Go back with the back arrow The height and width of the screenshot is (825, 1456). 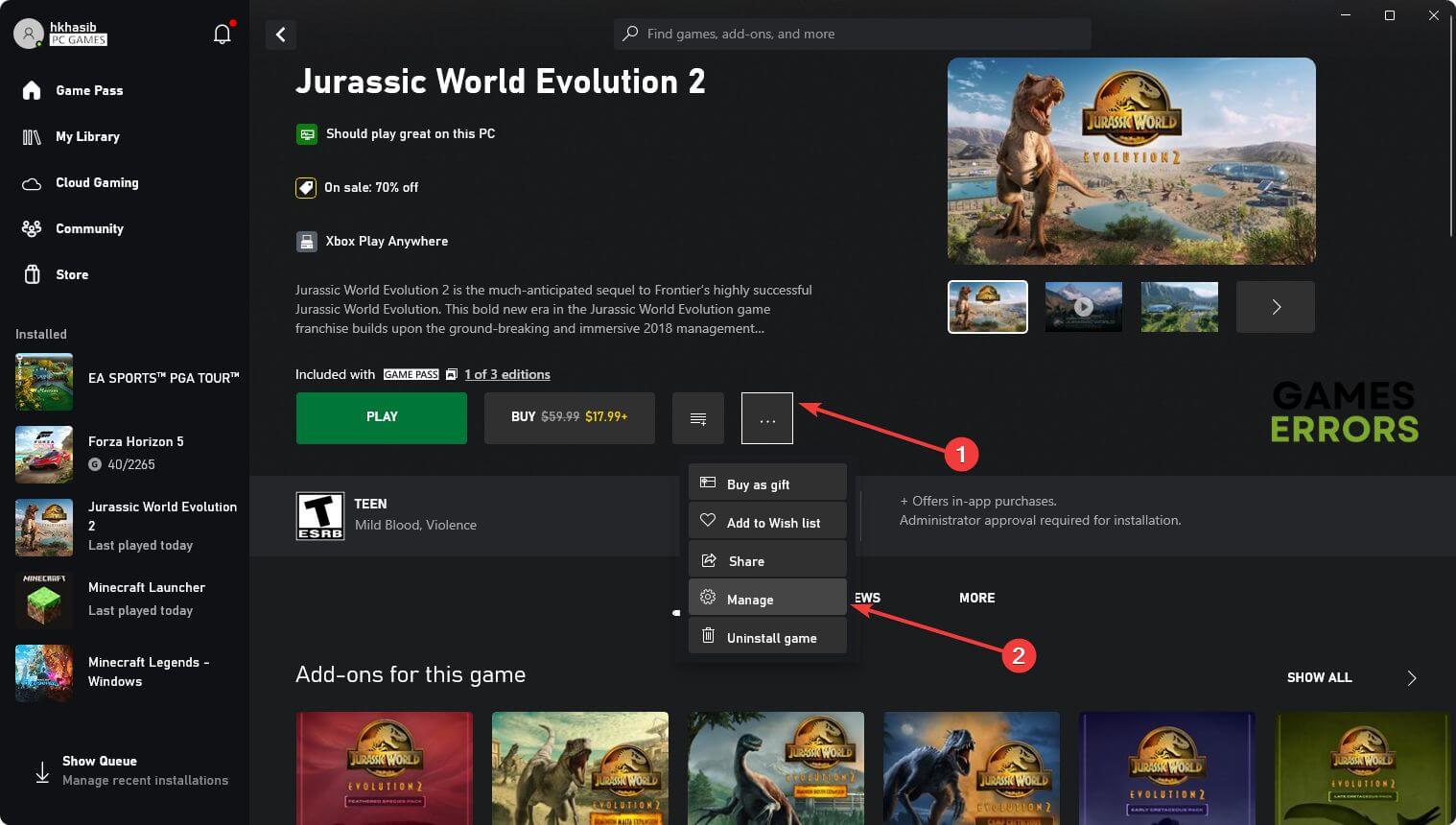(281, 35)
